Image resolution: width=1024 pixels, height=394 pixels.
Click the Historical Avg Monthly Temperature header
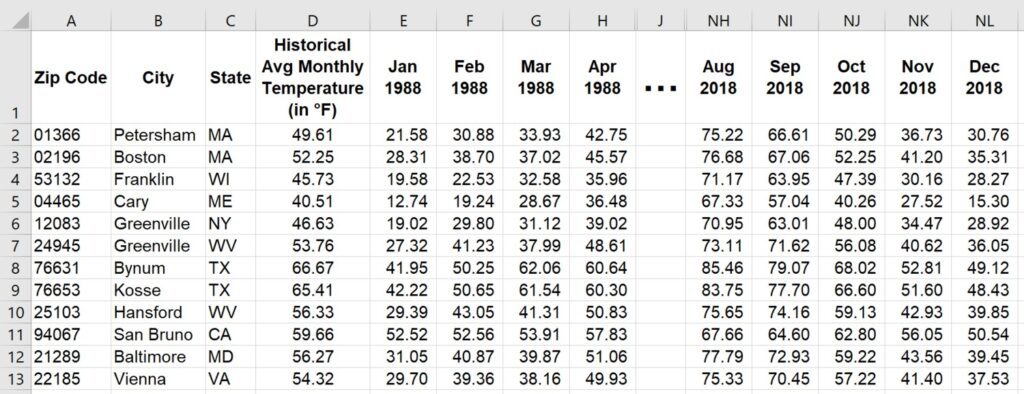313,77
